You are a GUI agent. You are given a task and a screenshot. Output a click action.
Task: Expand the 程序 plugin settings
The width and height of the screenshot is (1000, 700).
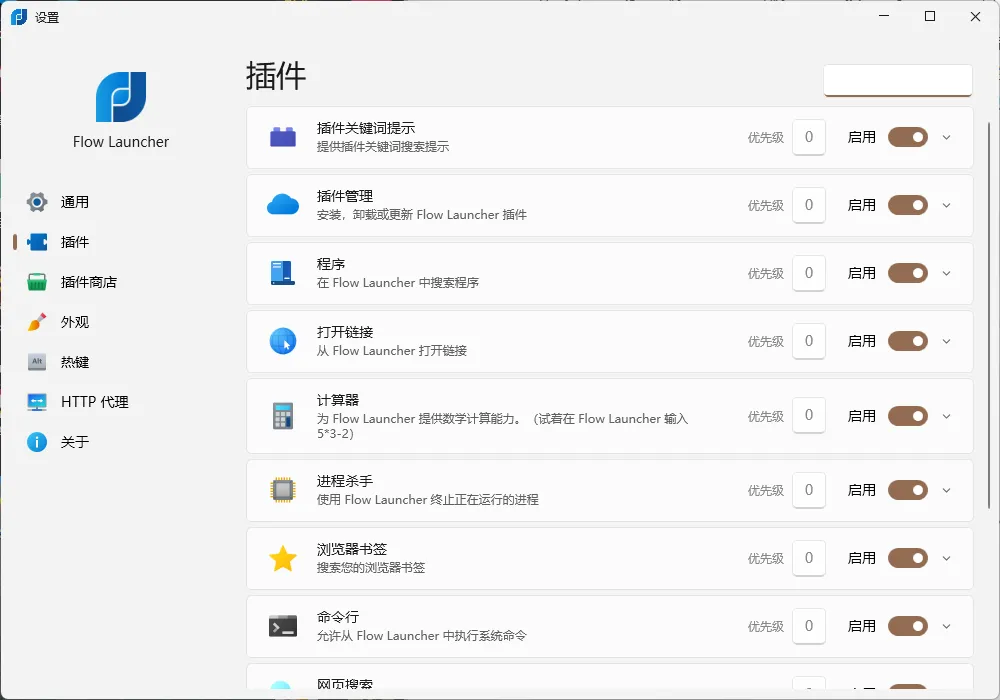pos(946,273)
